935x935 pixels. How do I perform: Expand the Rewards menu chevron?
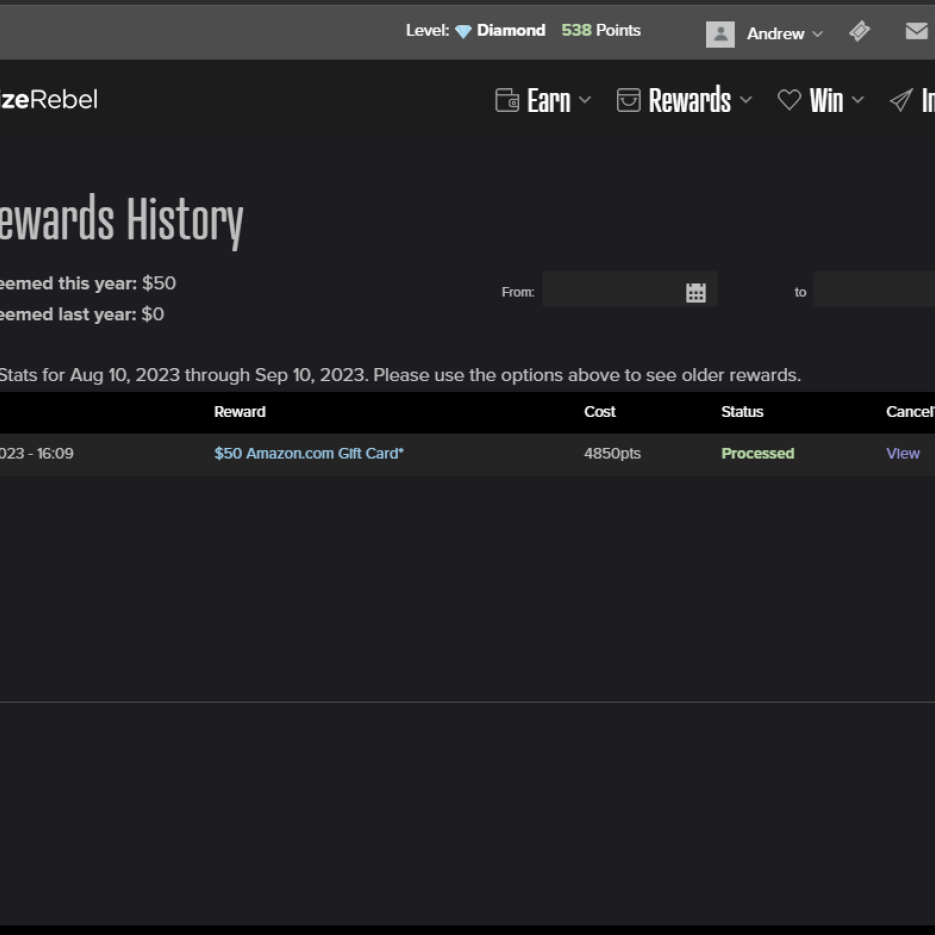pyautogui.click(x=745, y=100)
